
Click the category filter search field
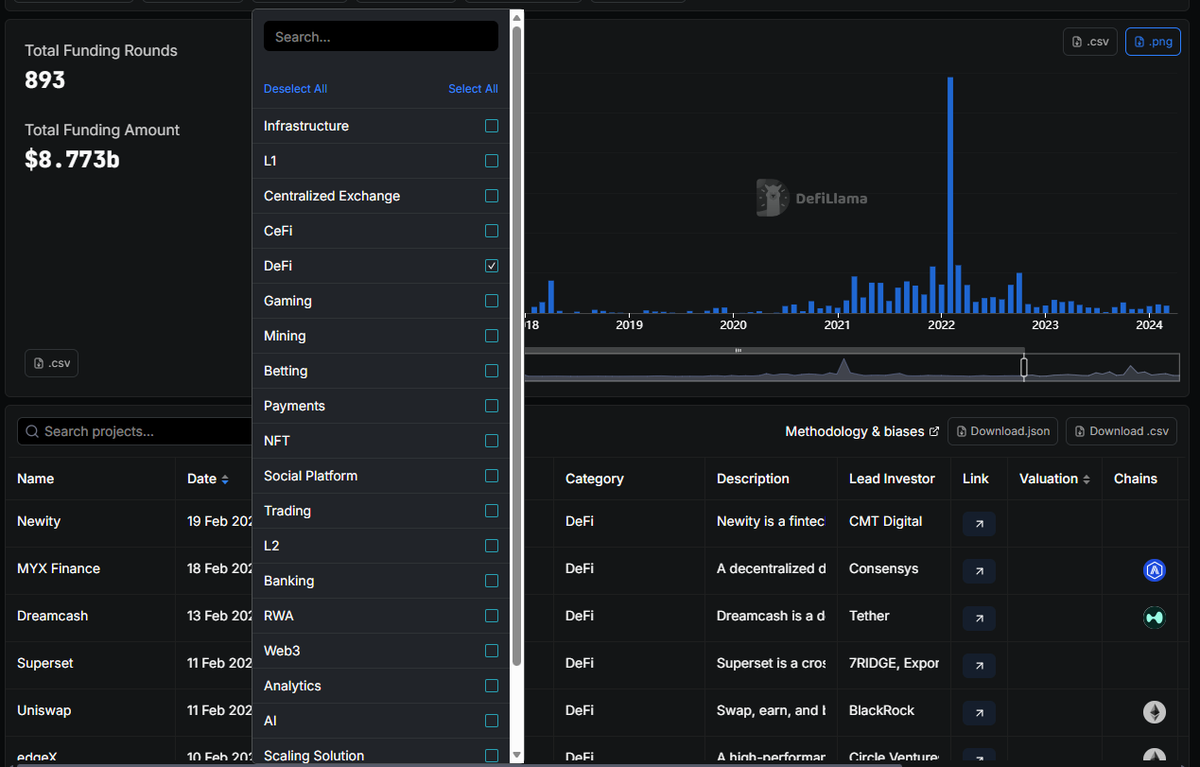[x=381, y=37]
